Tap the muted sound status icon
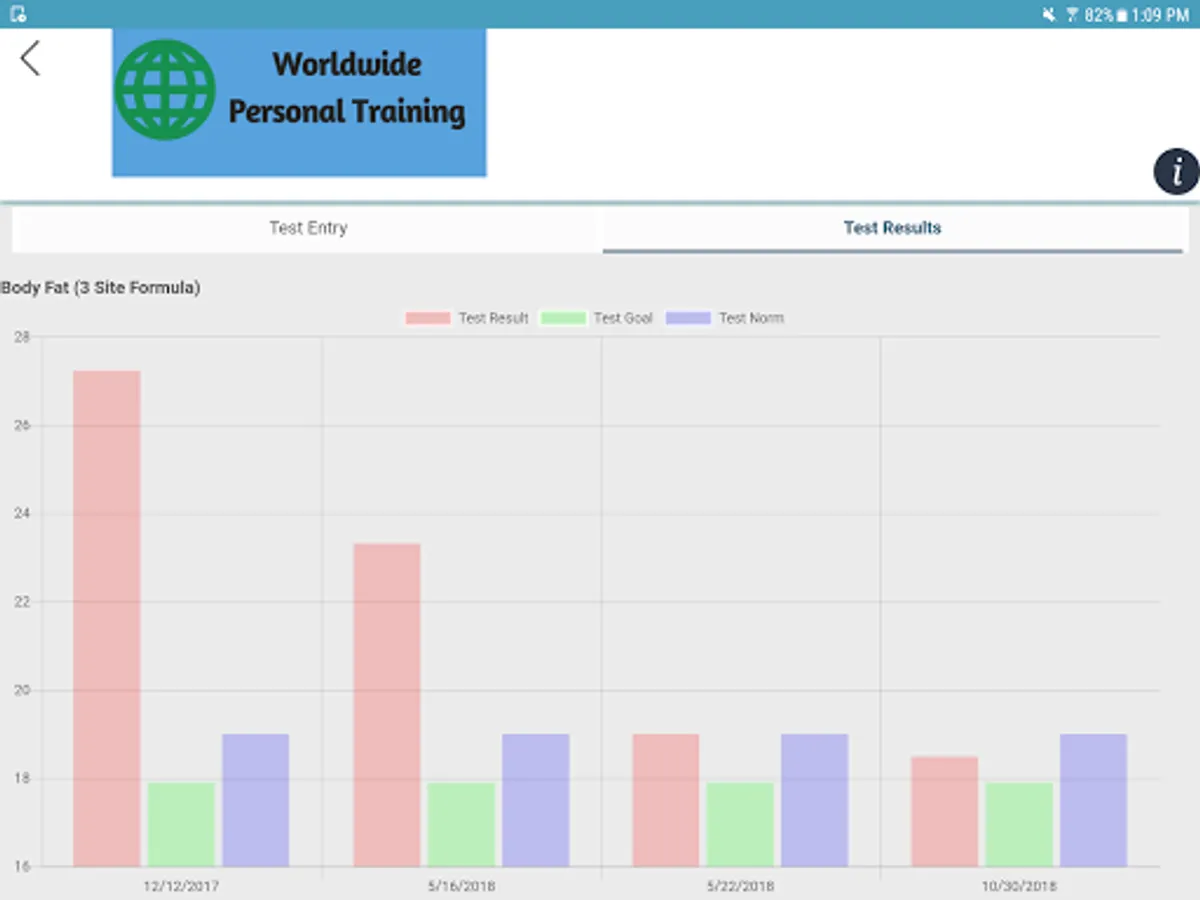The width and height of the screenshot is (1200, 900). (x=1049, y=15)
